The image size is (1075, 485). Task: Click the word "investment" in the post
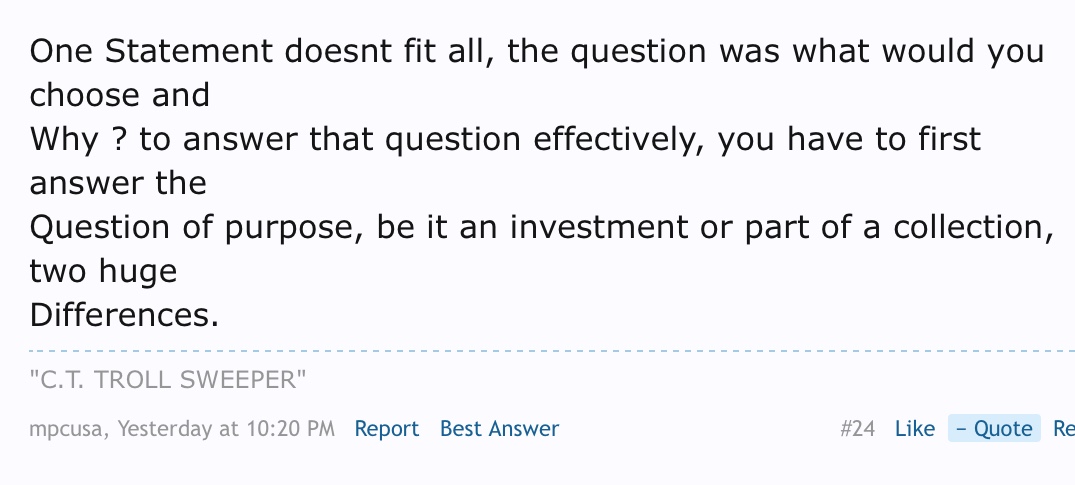(599, 227)
